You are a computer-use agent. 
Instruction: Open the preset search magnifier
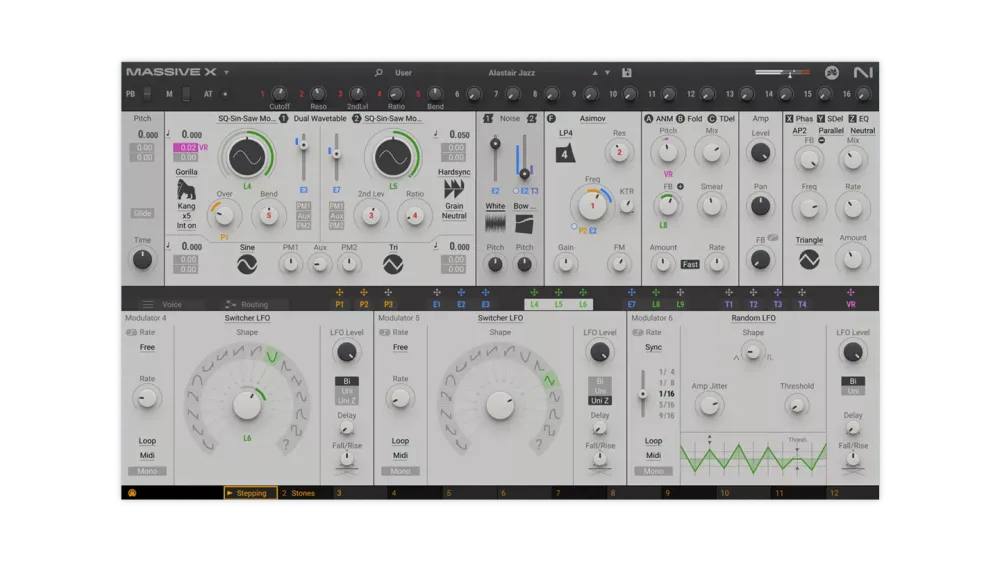pos(378,73)
